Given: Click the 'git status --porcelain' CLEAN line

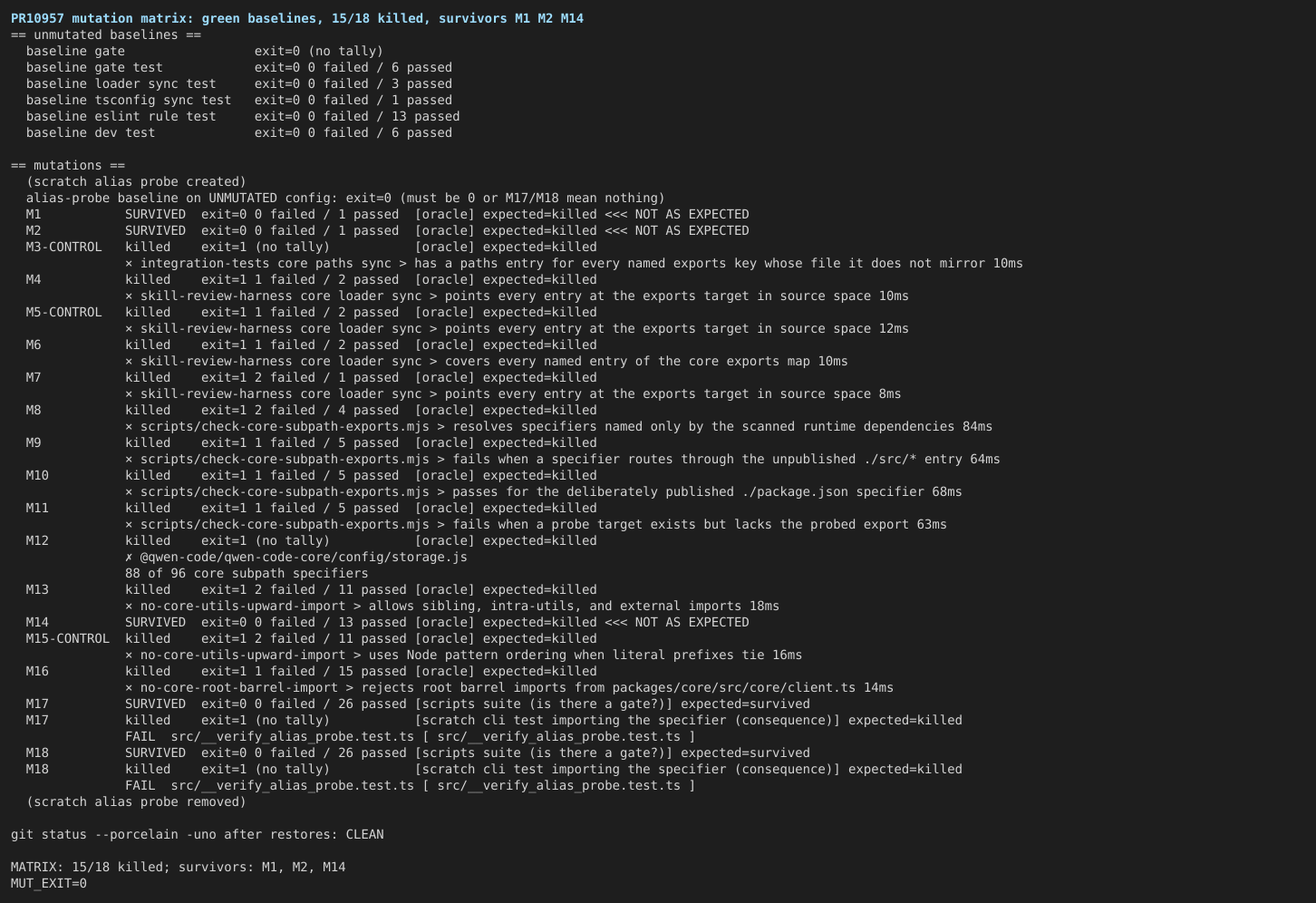Looking at the screenshot, I should pyautogui.click(x=198, y=834).
